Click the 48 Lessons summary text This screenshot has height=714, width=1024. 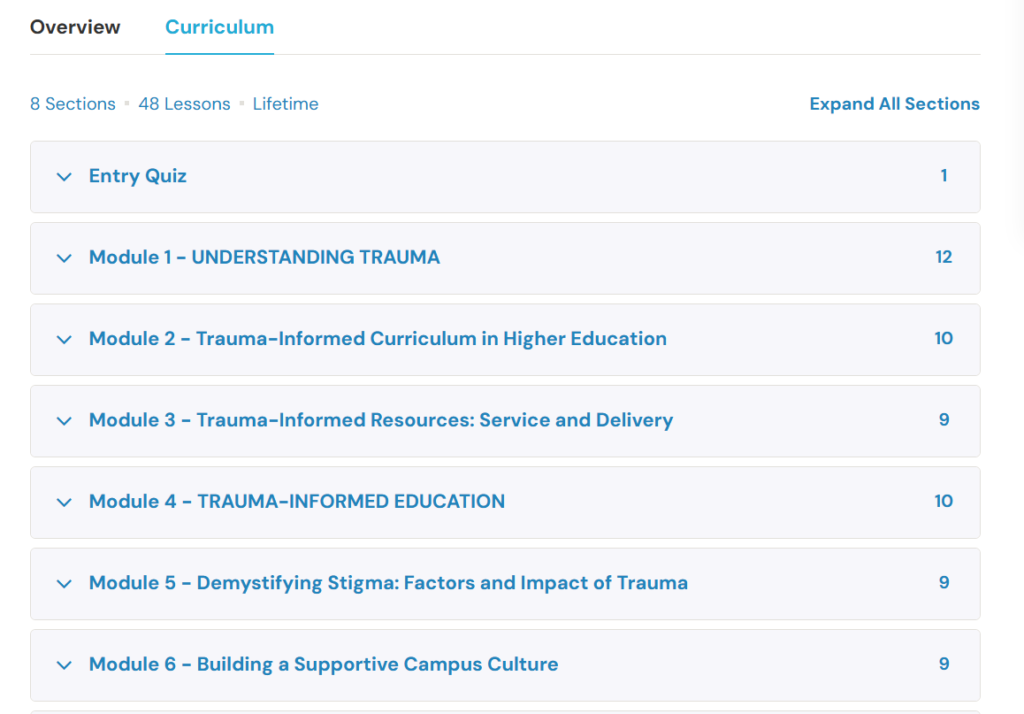click(184, 104)
